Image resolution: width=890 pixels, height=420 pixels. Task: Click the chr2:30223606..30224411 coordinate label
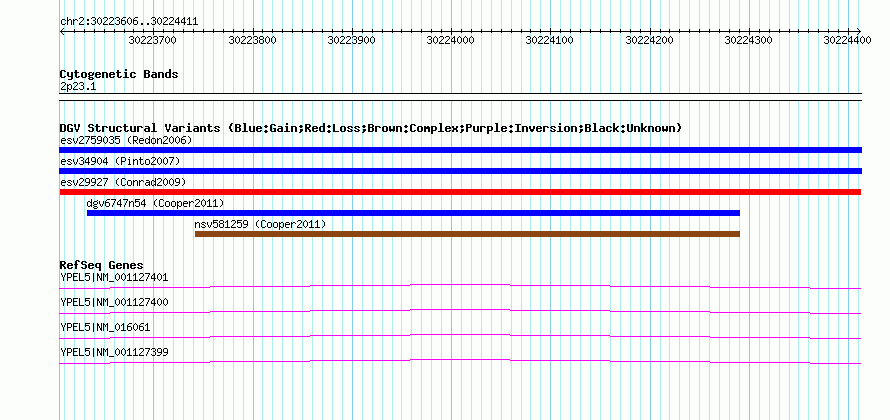tap(129, 22)
